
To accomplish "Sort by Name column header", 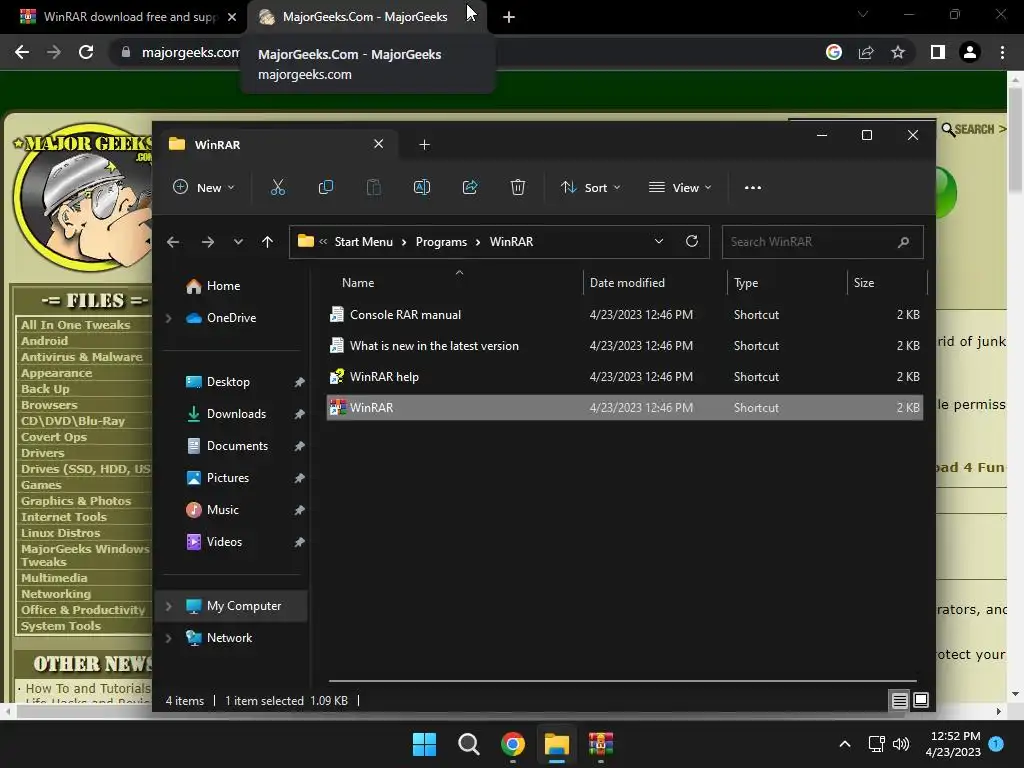I will click(x=358, y=283).
